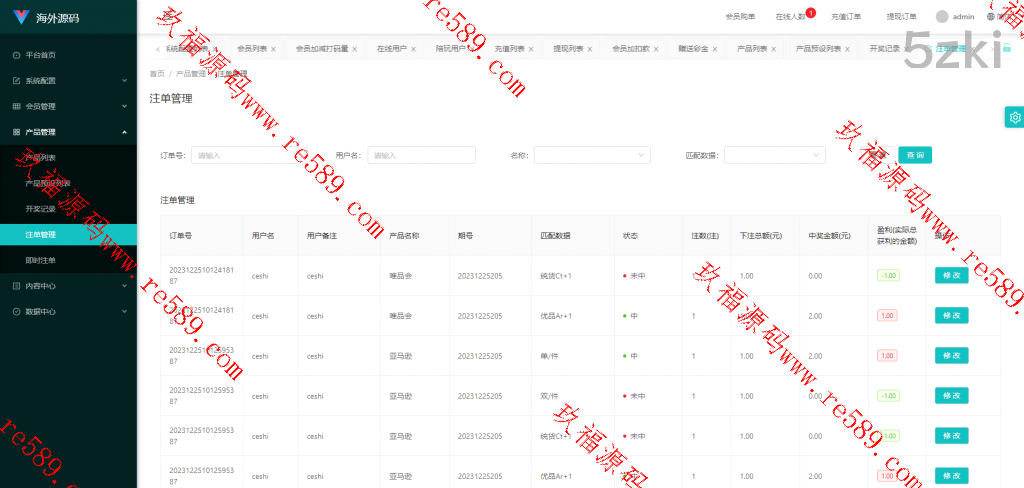Click 修改 for the 纯货Ct+1 唯品会 row
Image resolution: width=1024 pixels, height=488 pixels.
pos(950,275)
